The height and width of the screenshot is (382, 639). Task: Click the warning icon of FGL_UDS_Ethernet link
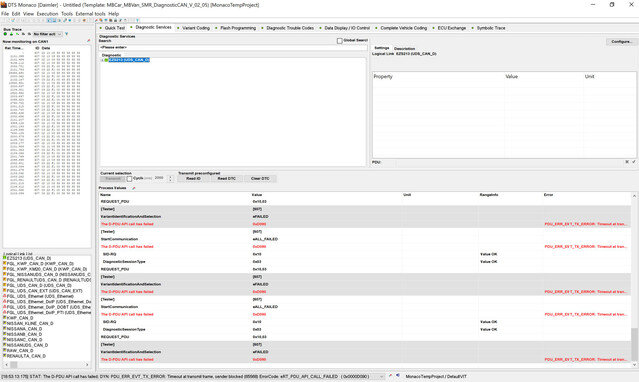click(4, 296)
